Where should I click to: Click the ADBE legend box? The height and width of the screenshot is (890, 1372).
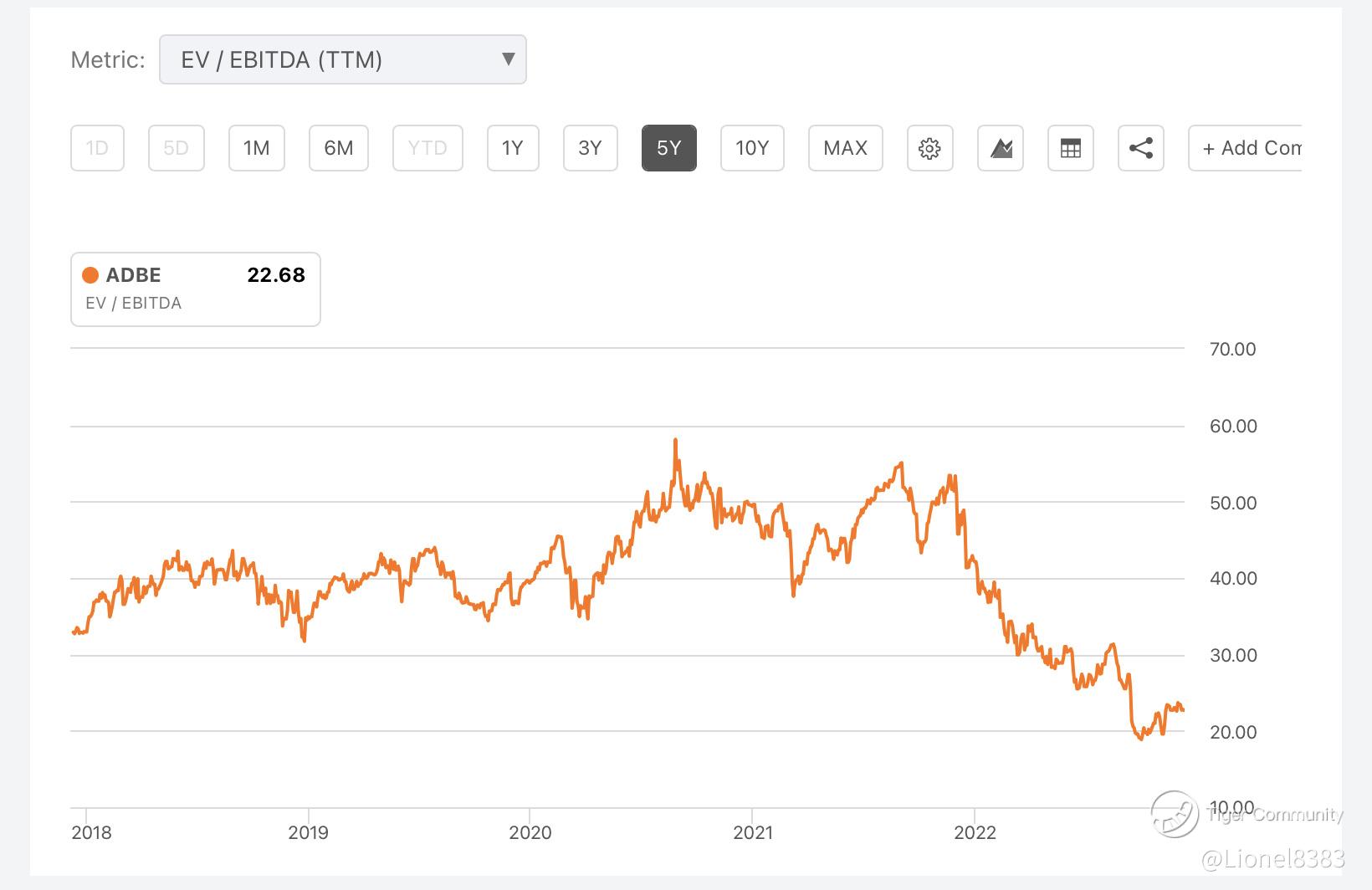196,289
